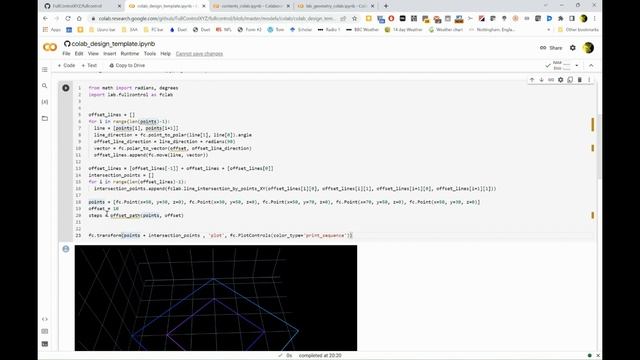Open the File menu
The image size is (640, 360).
66,54
